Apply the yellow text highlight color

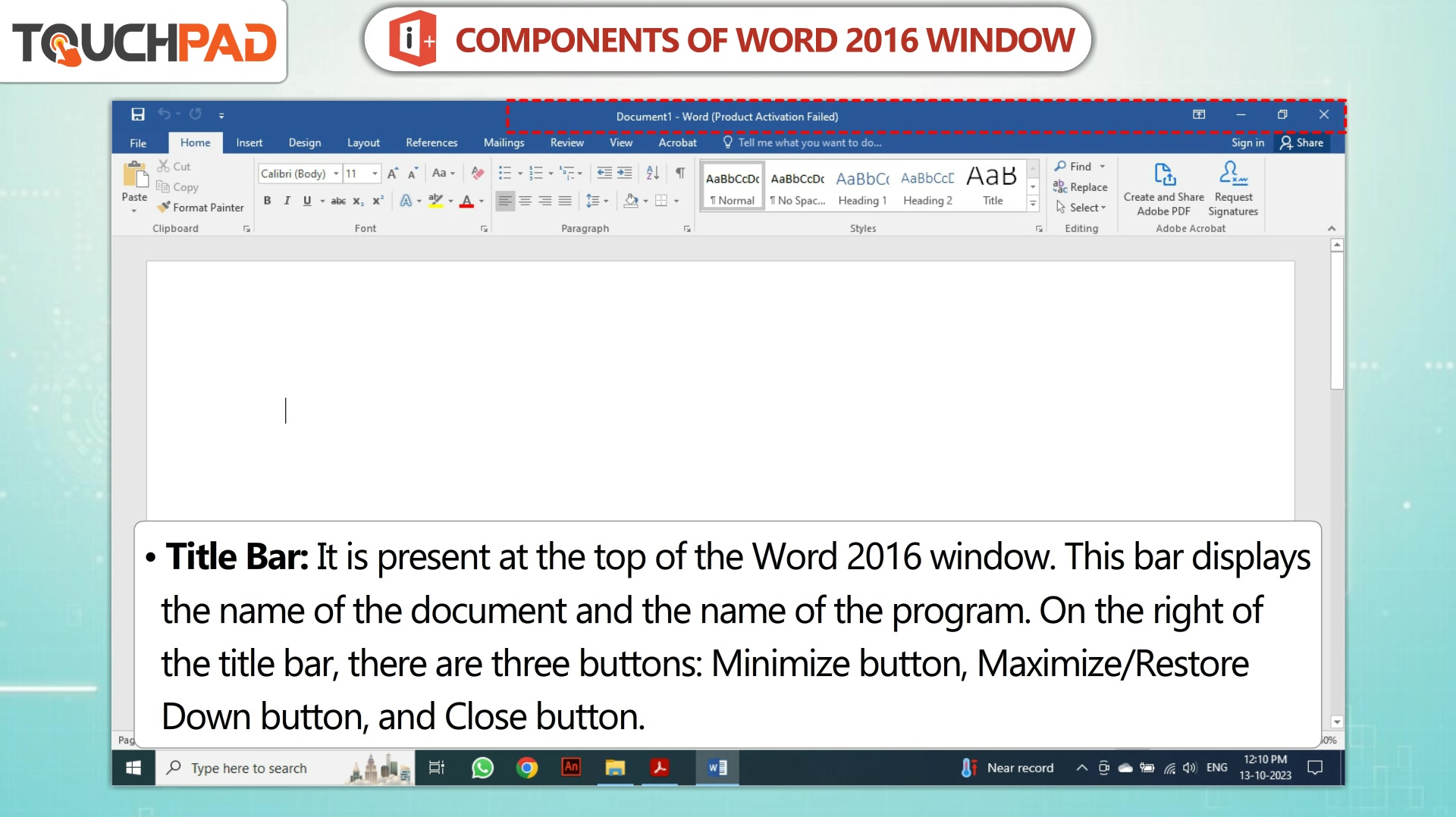point(435,201)
